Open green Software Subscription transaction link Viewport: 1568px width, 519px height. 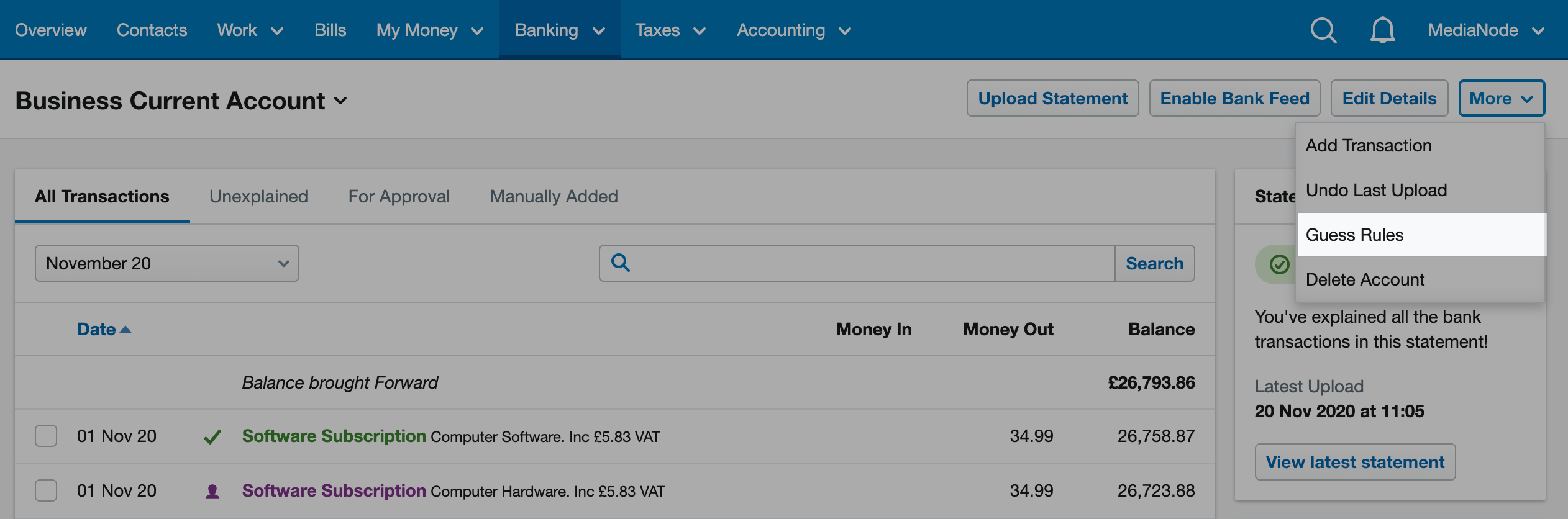point(334,436)
